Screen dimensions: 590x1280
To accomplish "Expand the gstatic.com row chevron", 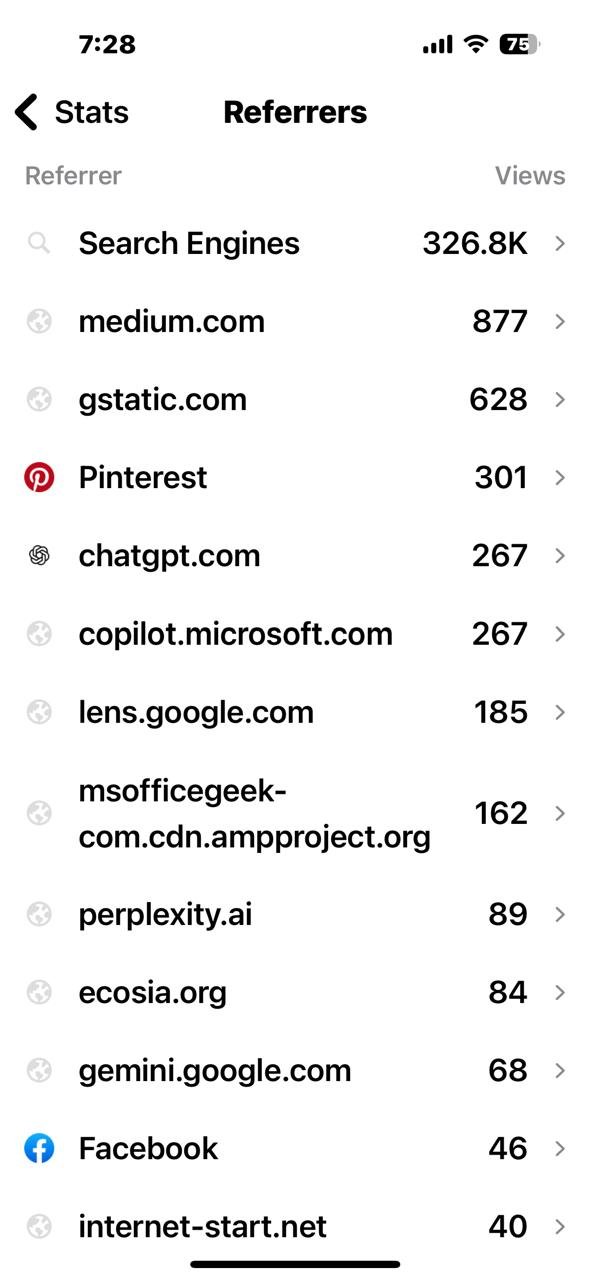I will tap(560, 399).
